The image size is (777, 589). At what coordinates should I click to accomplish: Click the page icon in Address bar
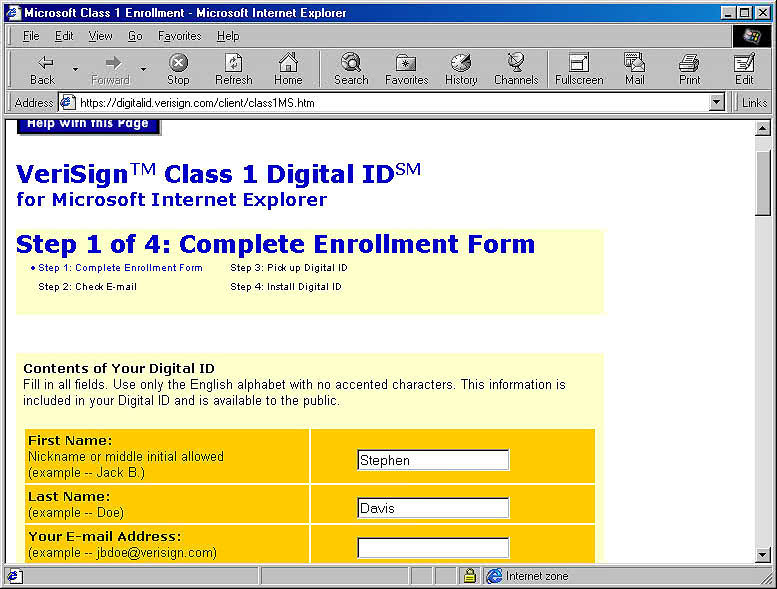[x=67, y=103]
